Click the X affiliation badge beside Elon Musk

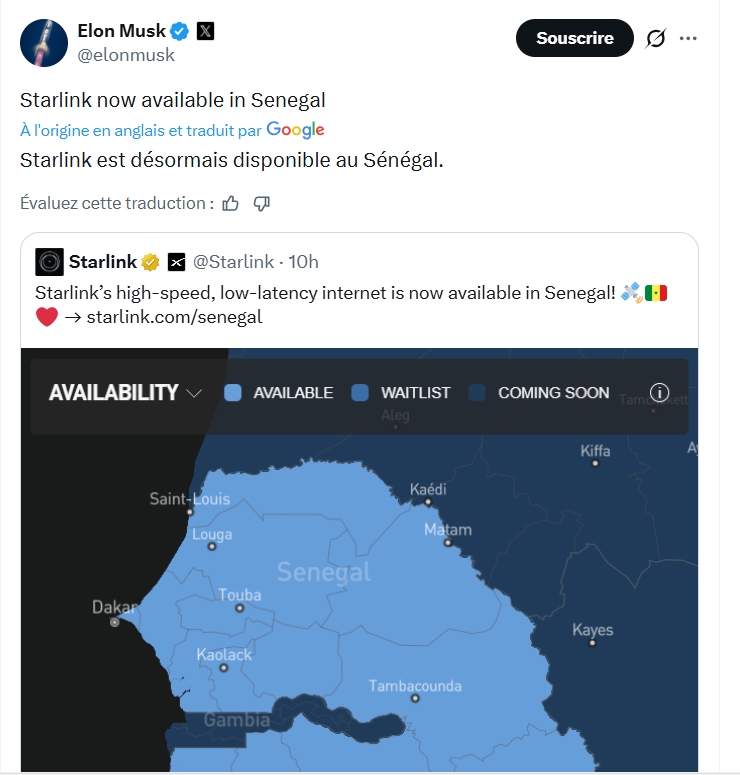click(205, 32)
